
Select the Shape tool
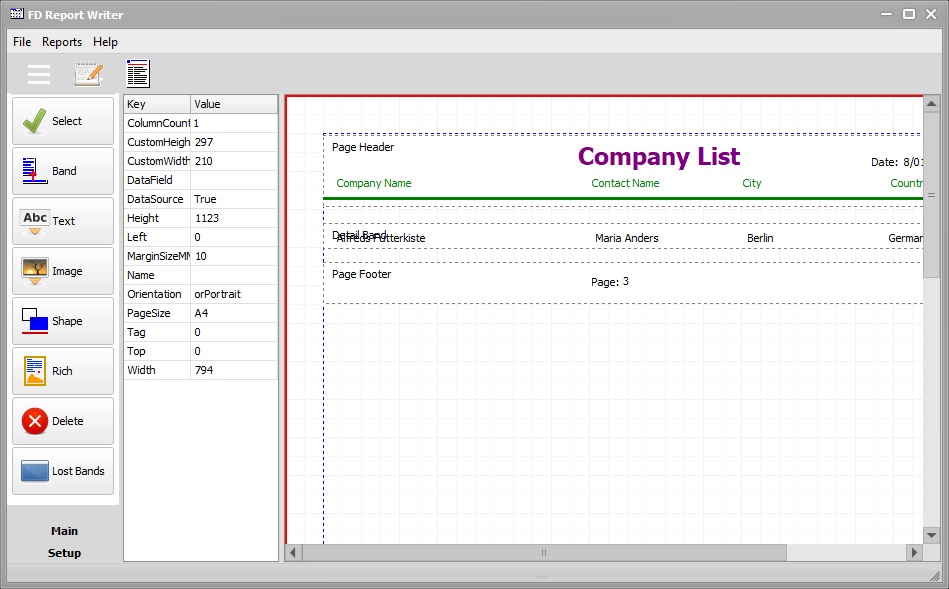63,321
